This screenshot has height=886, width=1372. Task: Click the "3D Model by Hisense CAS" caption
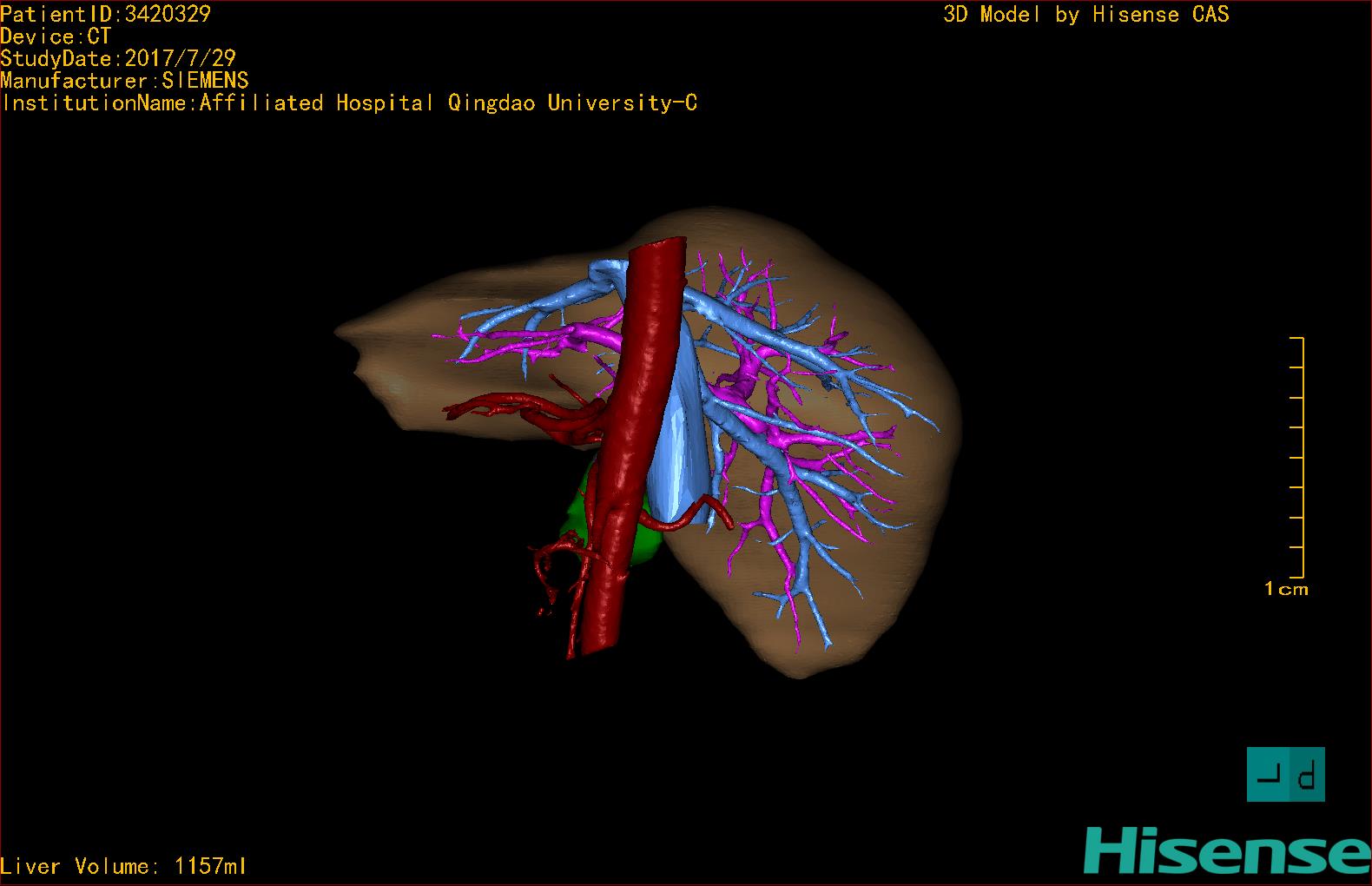click(1086, 14)
